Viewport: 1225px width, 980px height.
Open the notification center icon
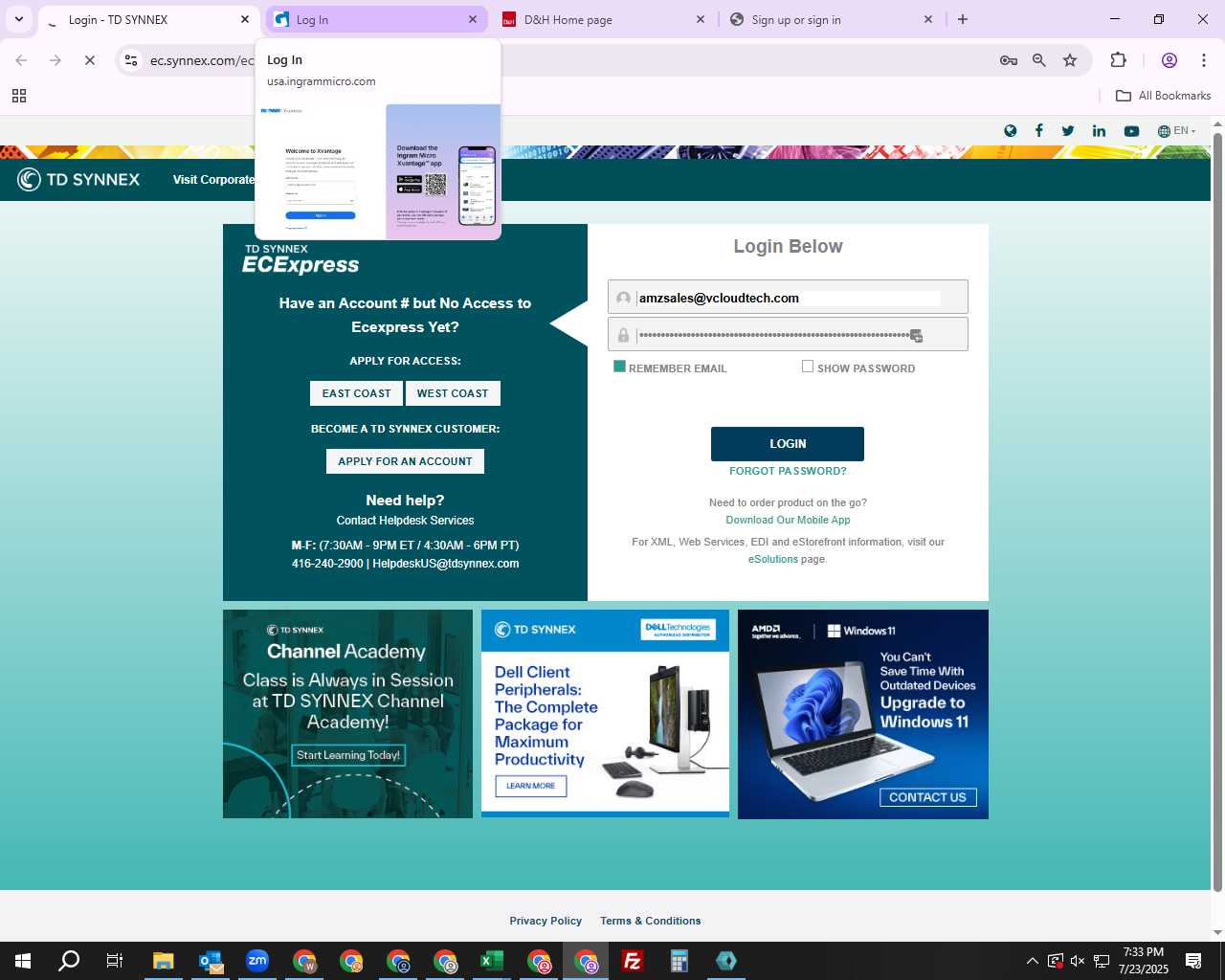(1193, 961)
